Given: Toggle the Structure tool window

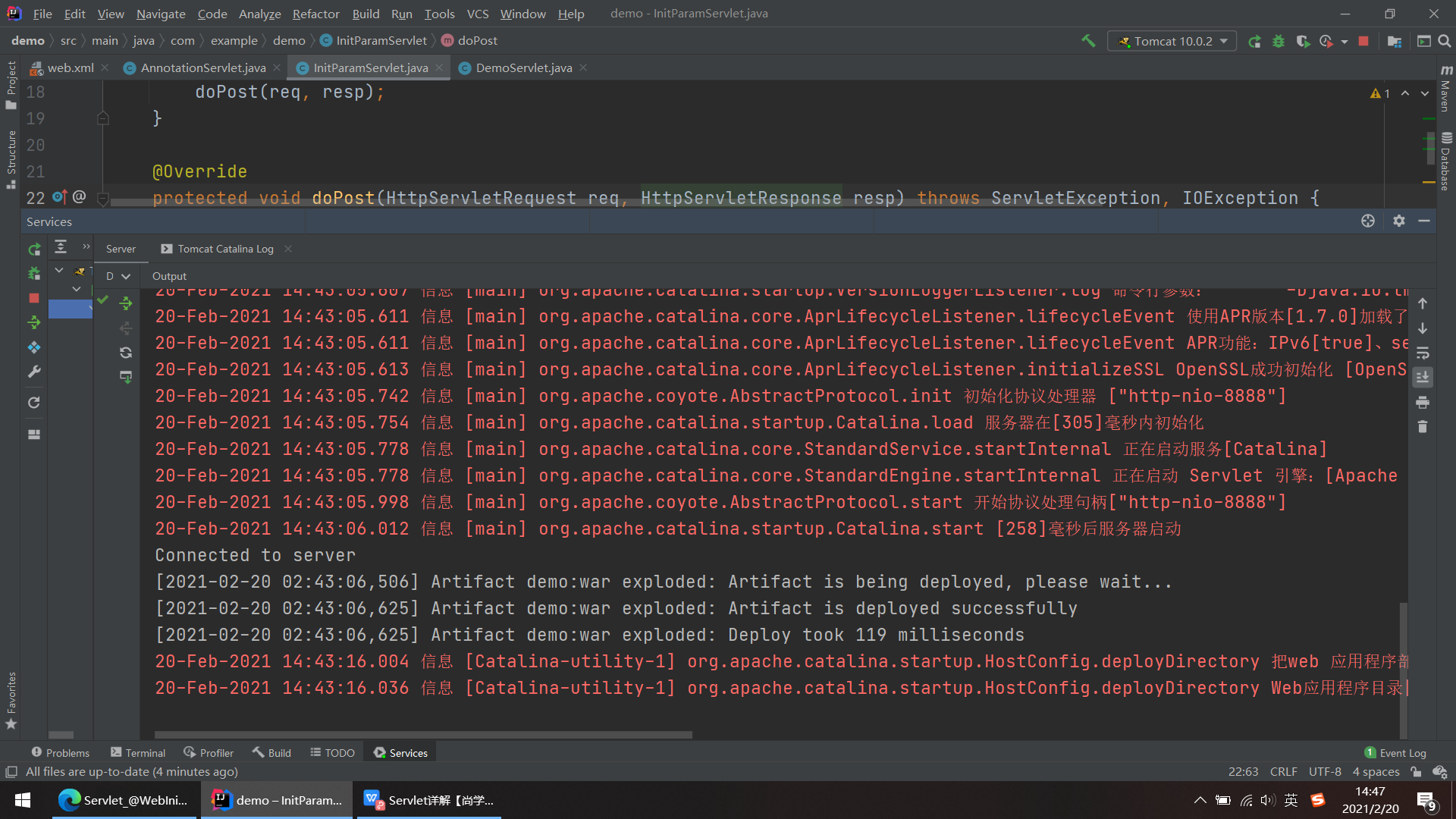Looking at the screenshot, I should (x=11, y=159).
